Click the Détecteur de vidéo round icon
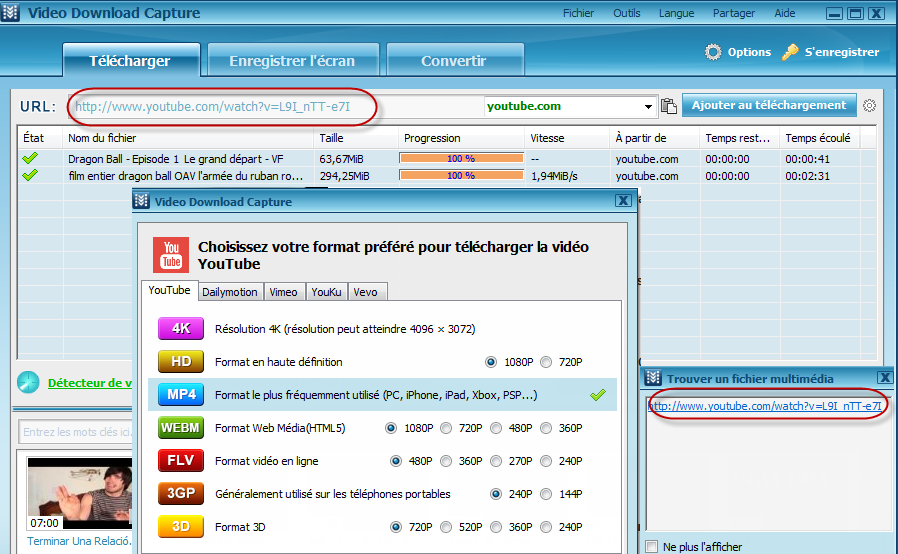The width and height of the screenshot is (898, 554). (28, 382)
